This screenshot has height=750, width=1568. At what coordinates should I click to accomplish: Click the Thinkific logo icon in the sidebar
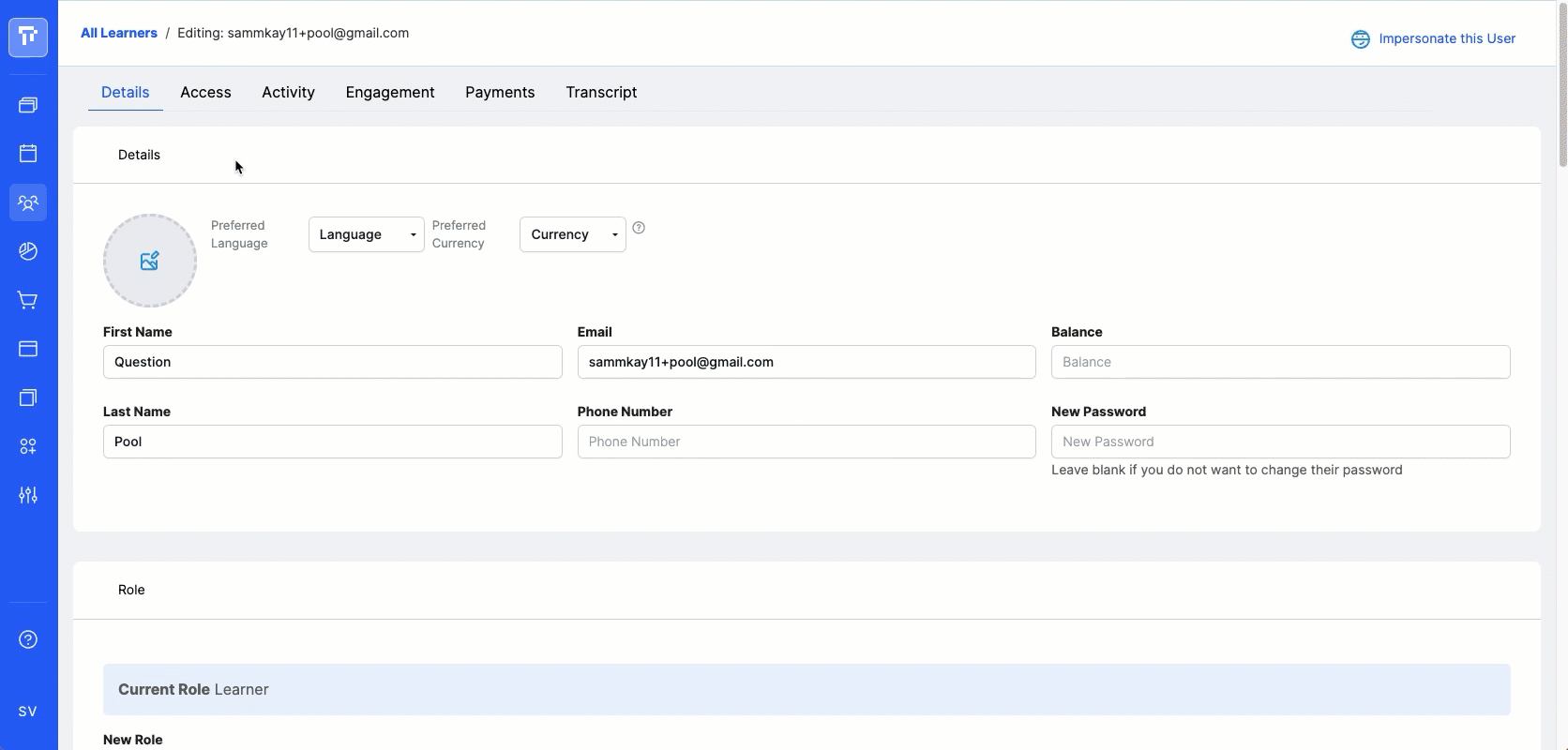(x=28, y=37)
